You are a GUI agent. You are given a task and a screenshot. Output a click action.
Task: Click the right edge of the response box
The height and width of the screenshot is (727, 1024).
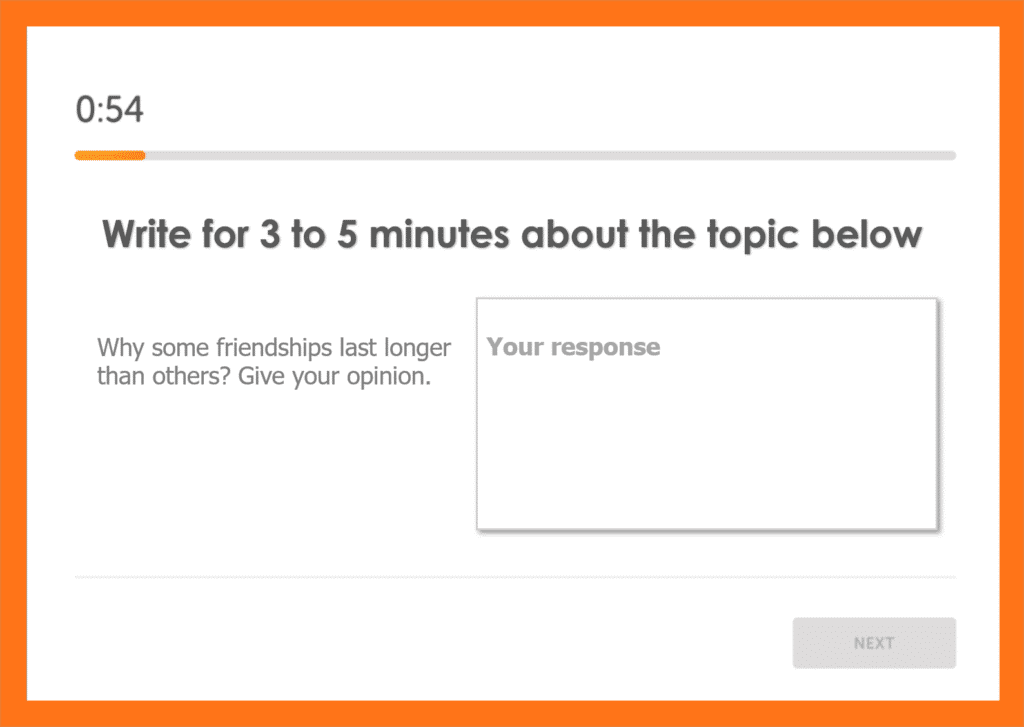pyautogui.click(x=936, y=413)
